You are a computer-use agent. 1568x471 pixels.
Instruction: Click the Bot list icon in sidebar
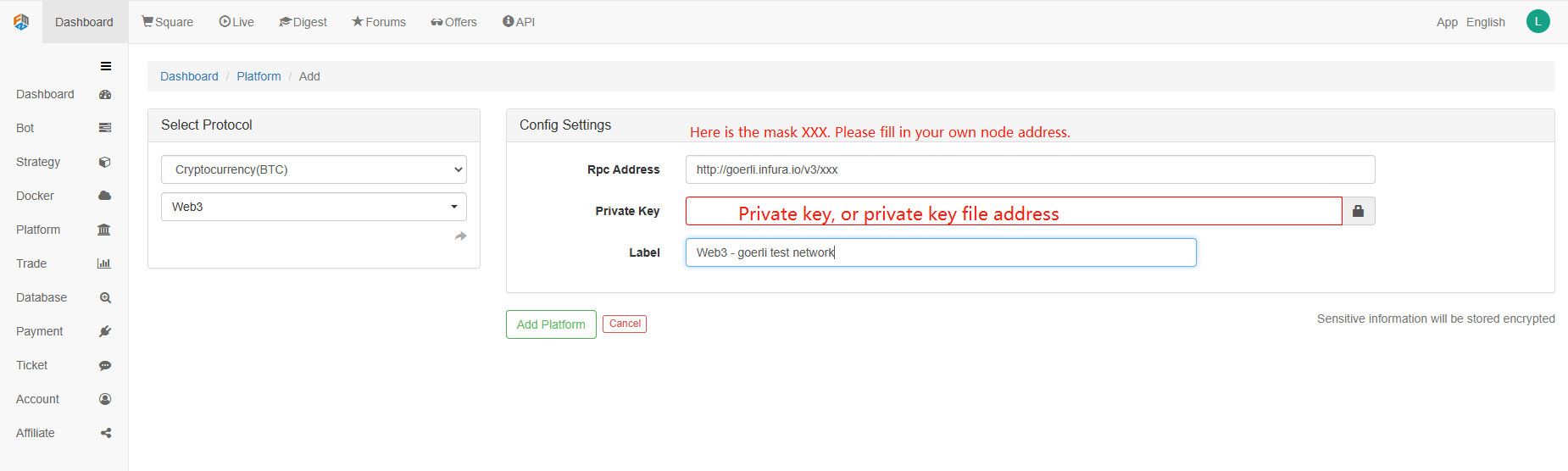pos(105,128)
